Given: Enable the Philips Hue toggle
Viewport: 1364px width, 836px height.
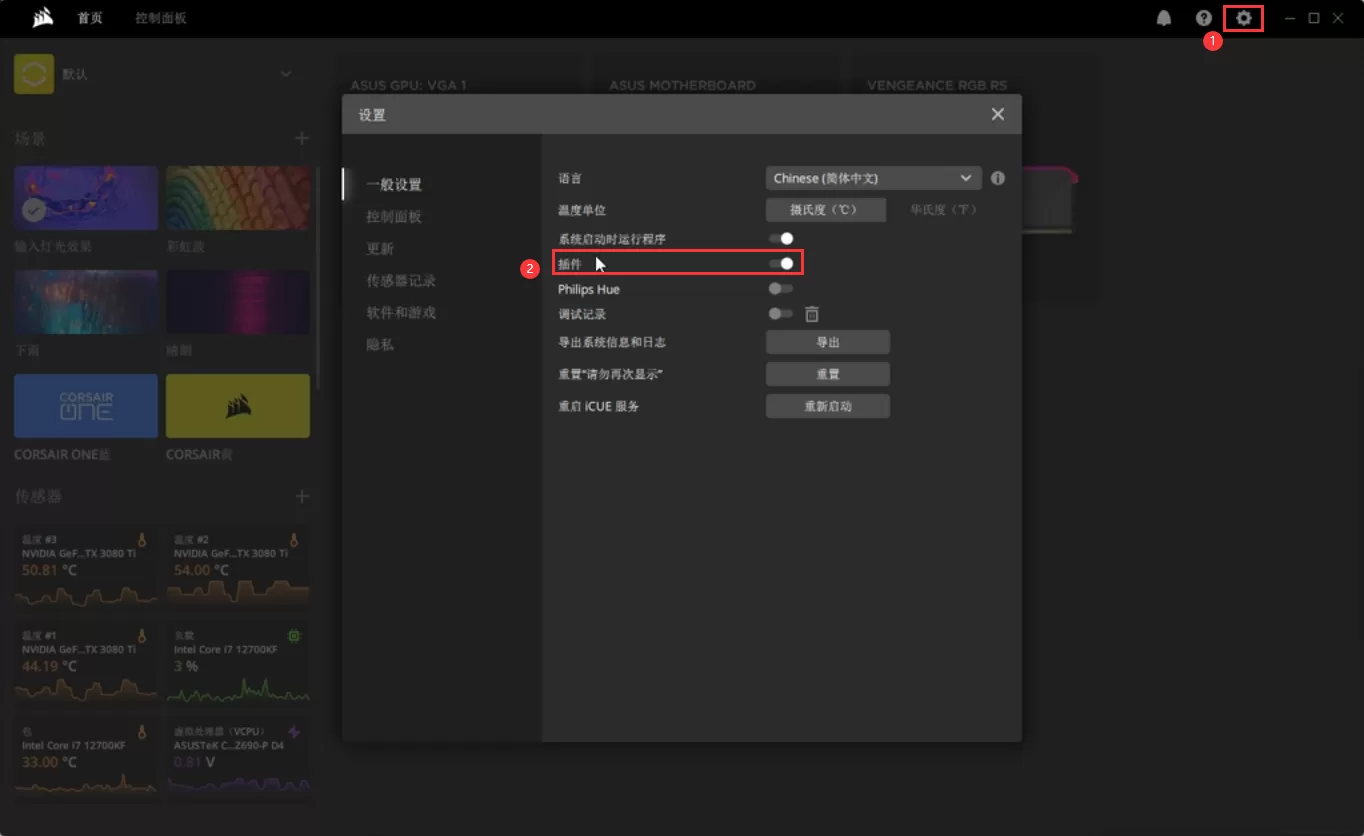Looking at the screenshot, I should [x=780, y=289].
